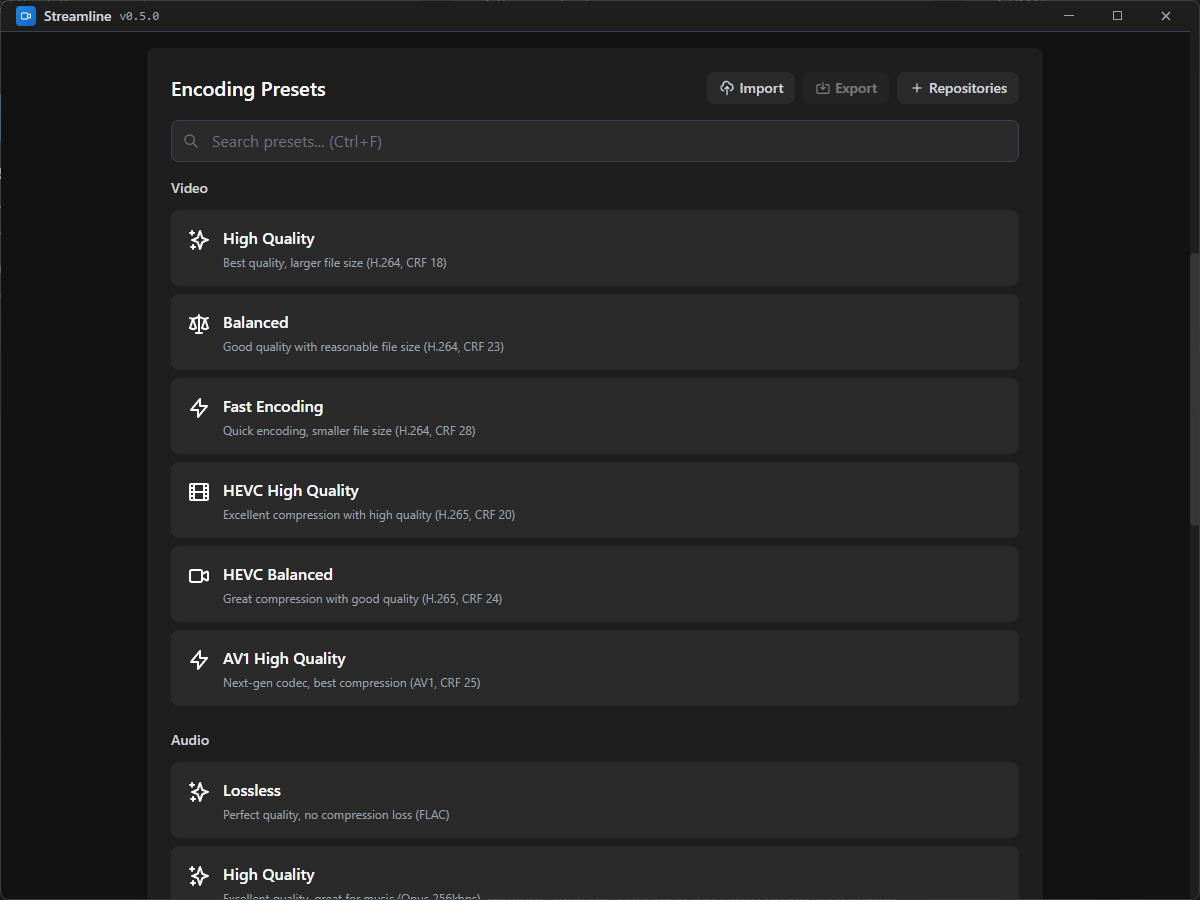Screen dimensions: 1200x900
Task: Click the sparkle icon on High Quality video preset
Action: 198,239
